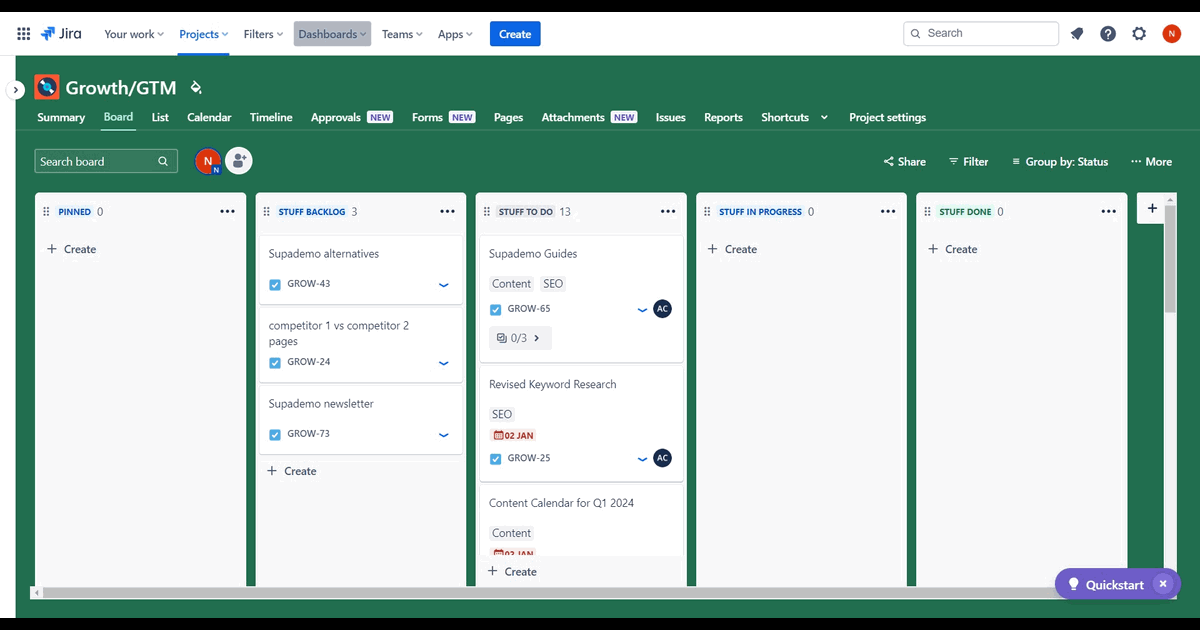
Task: Open the Teams dropdown
Action: tap(402, 34)
